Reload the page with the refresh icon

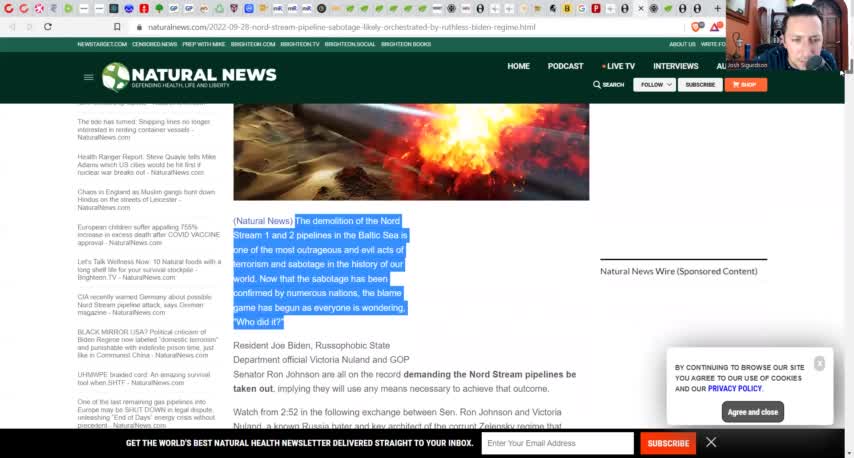48,27
